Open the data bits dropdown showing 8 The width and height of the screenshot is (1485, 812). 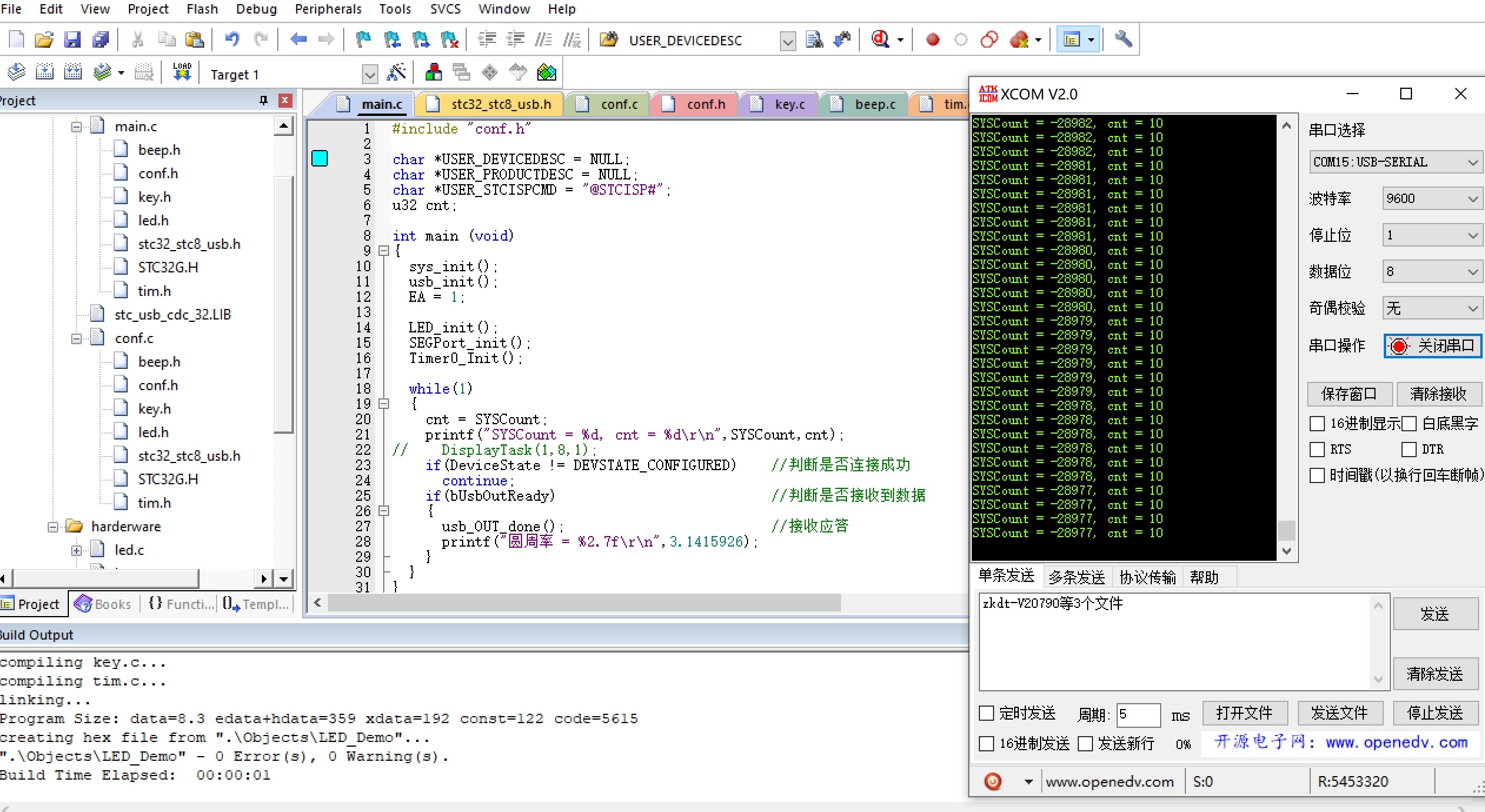pos(1432,271)
